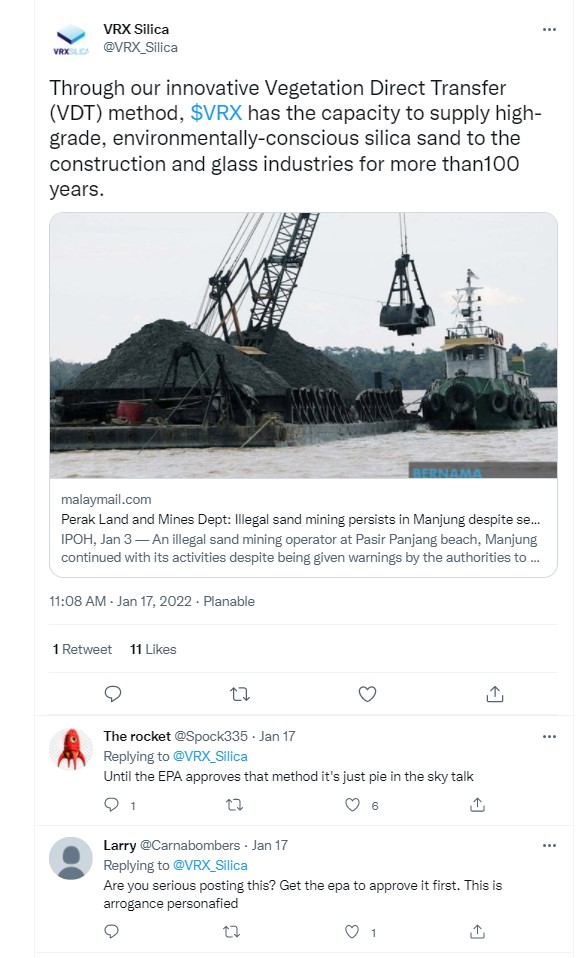This screenshot has height=958, width=580.
Task: Reply to the VRX Silica tweet
Action: pos(113,693)
